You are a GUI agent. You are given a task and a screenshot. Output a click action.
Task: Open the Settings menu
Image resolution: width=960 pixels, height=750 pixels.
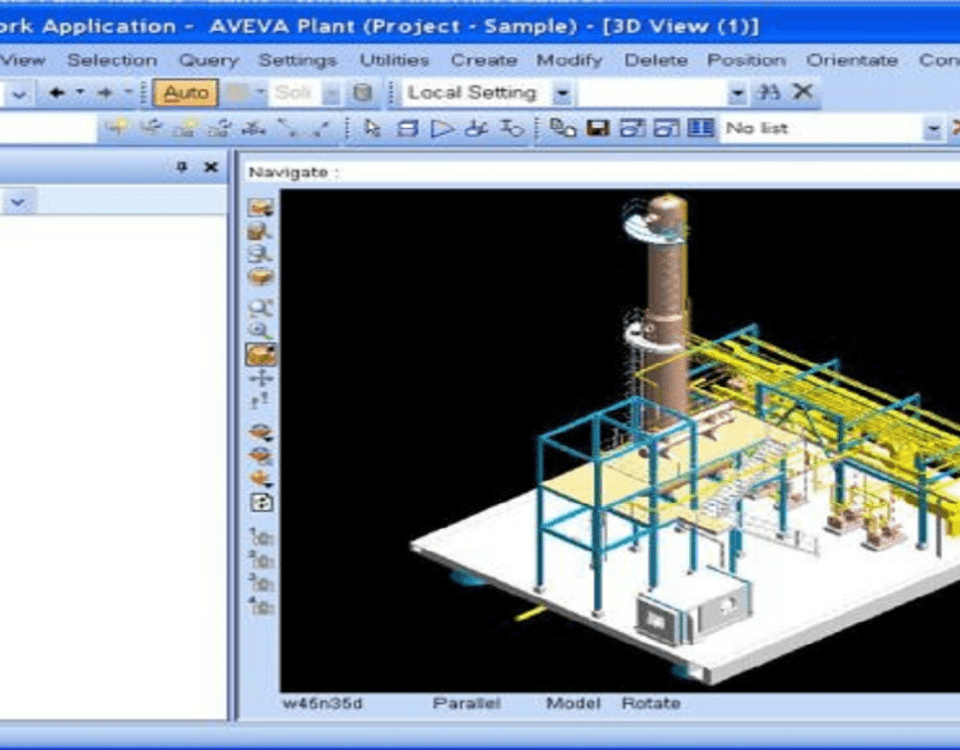click(x=298, y=60)
